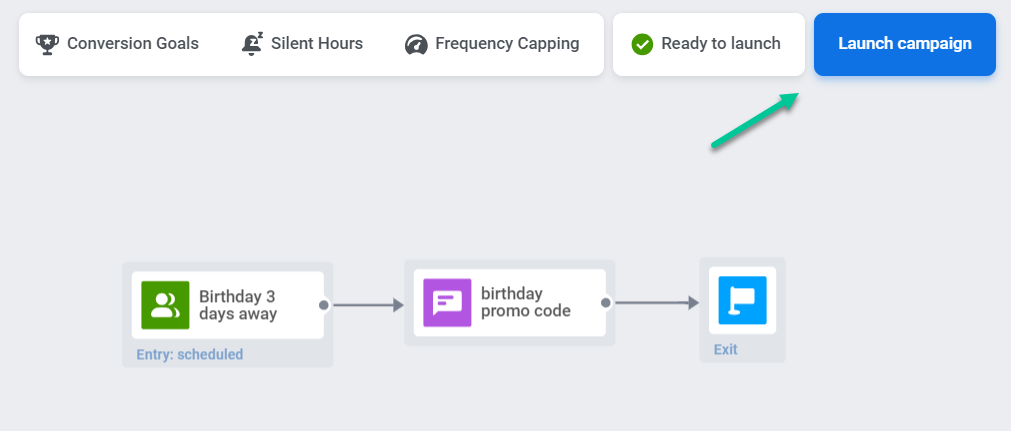Screen dimensions: 1011x431
Task: Launch the campaign
Action: (x=904, y=44)
